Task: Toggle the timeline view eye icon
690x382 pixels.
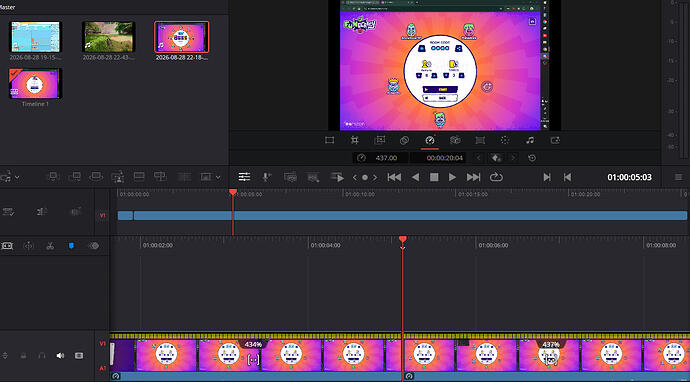Action: click(93, 246)
